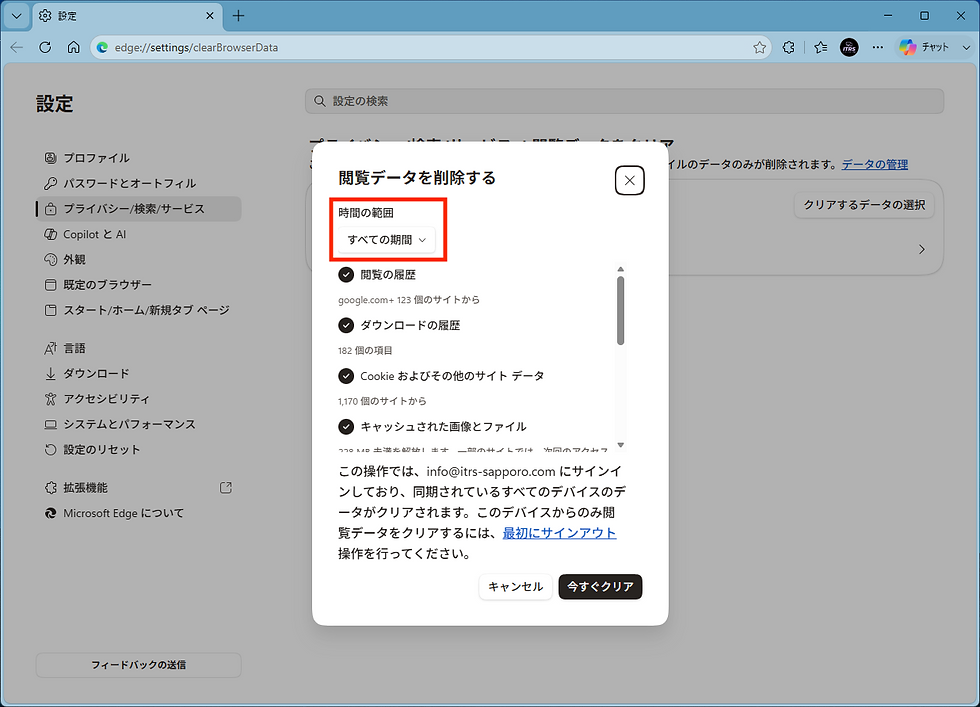Uncheck Cookie およびその他のサイト データ checkbox
The width and height of the screenshot is (980, 707).
(346, 376)
